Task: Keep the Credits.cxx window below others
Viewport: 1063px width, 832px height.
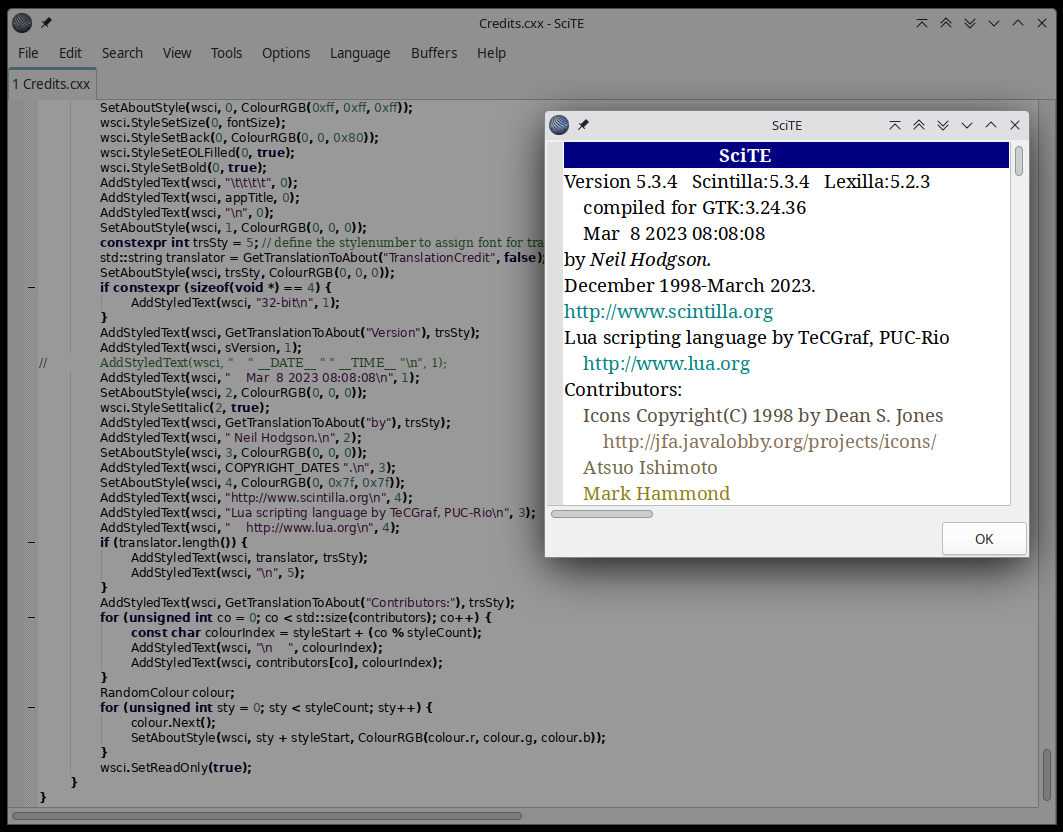Action: pyautogui.click(x=970, y=23)
